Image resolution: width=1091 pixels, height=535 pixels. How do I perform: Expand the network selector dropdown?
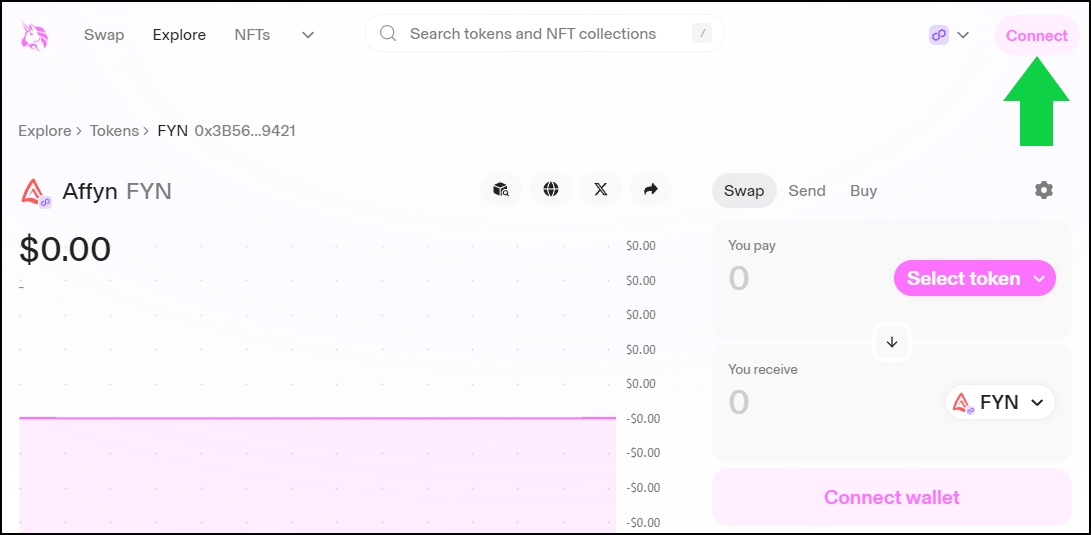click(949, 35)
